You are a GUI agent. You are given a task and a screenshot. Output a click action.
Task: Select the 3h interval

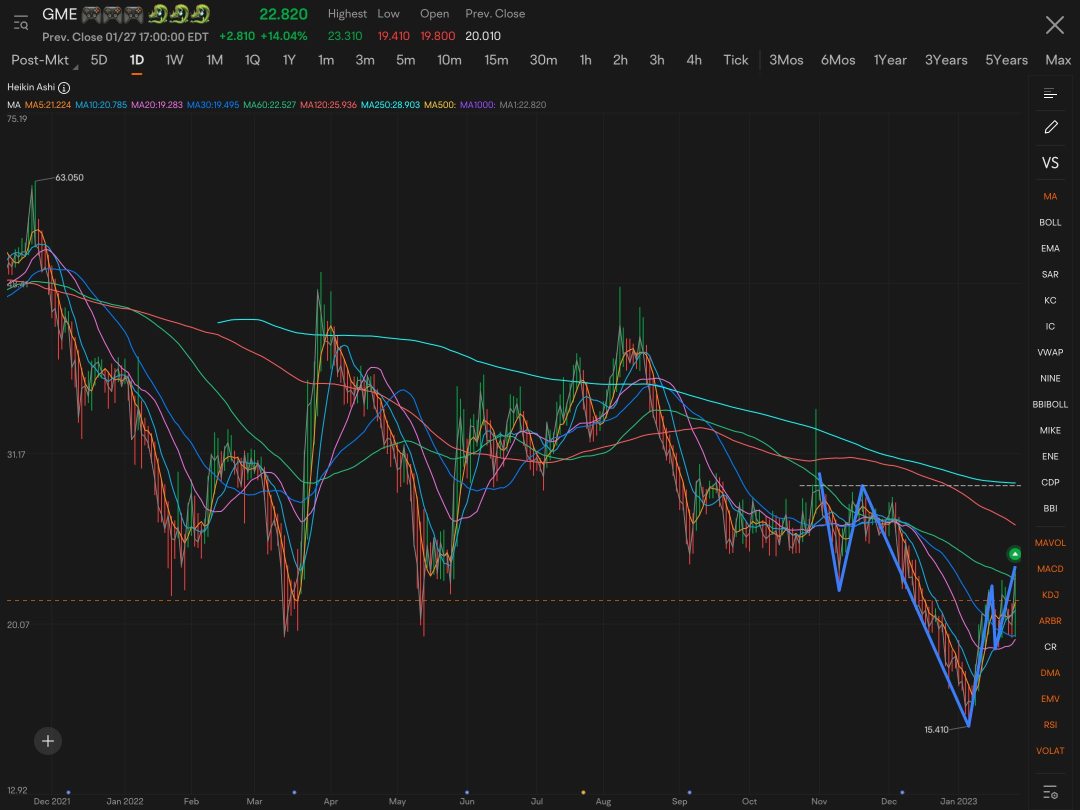pos(657,60)
